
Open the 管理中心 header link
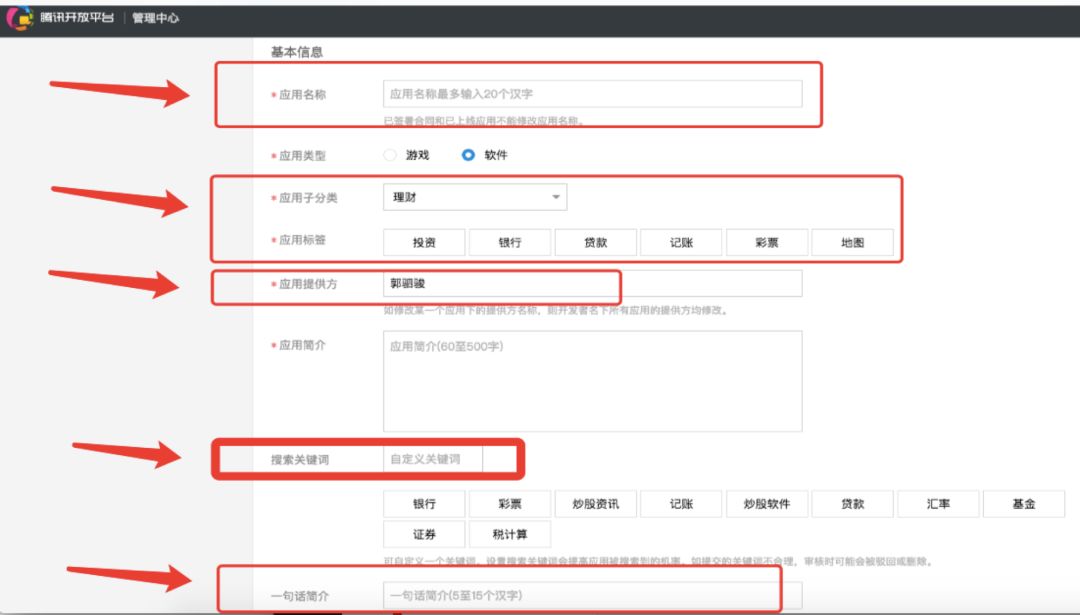pos(156,18)
